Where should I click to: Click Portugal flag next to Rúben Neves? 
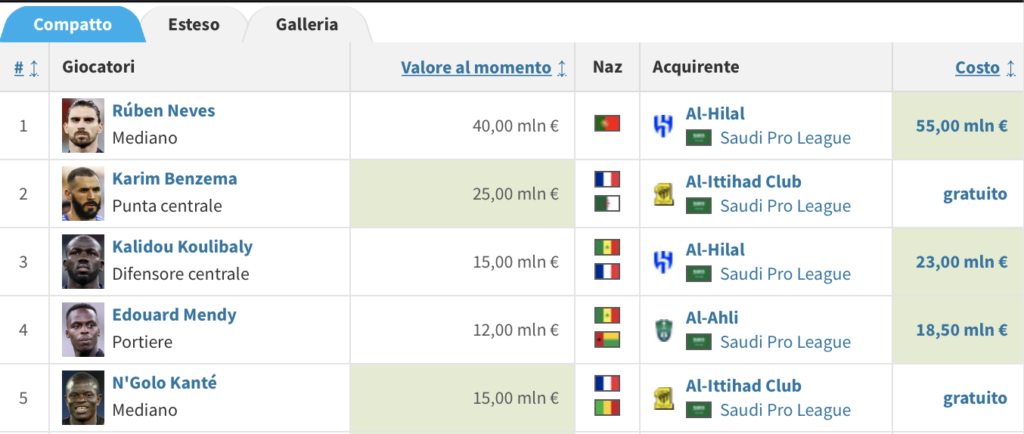607,124
